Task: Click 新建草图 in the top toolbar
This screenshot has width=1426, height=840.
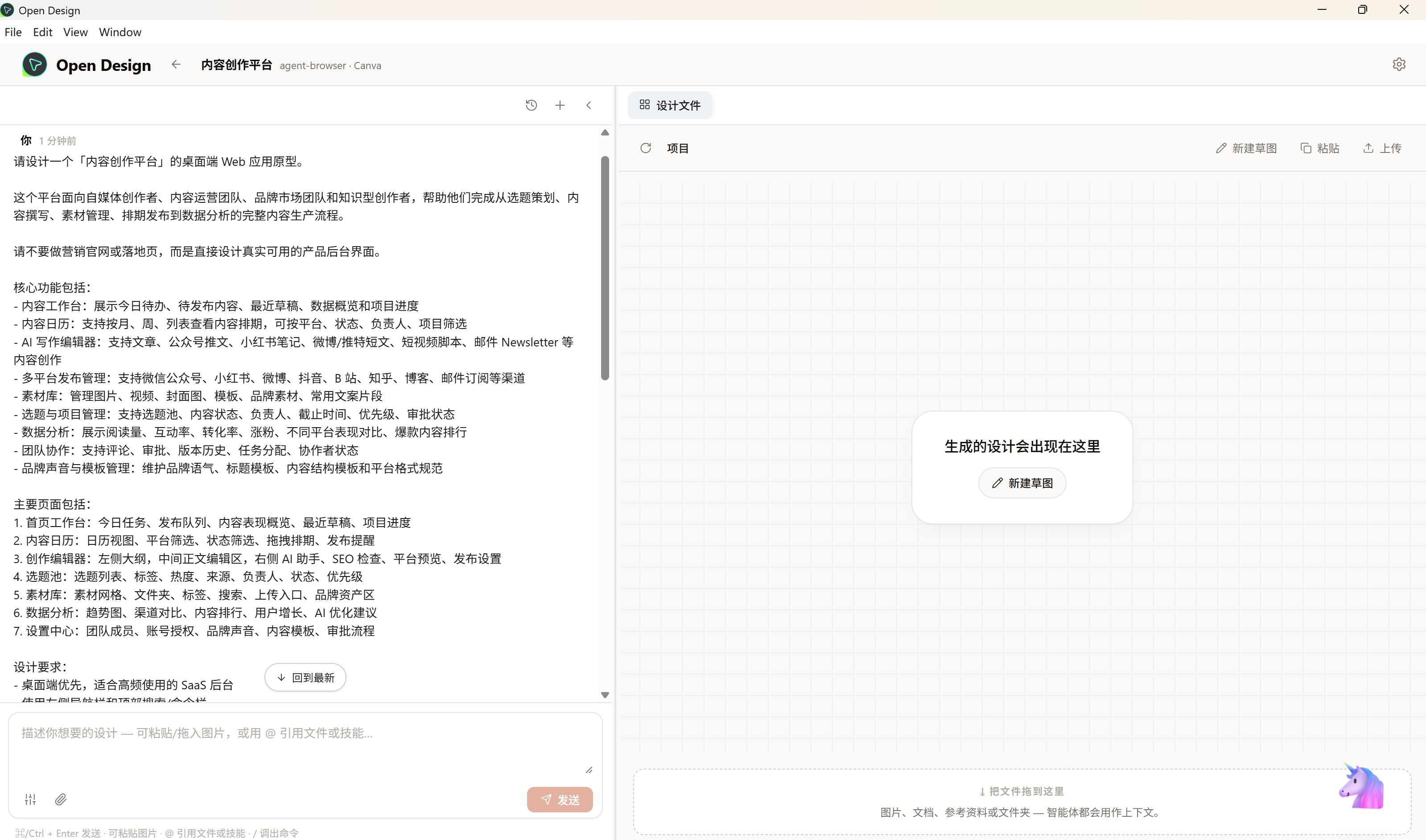Action: pos(1246,148)
